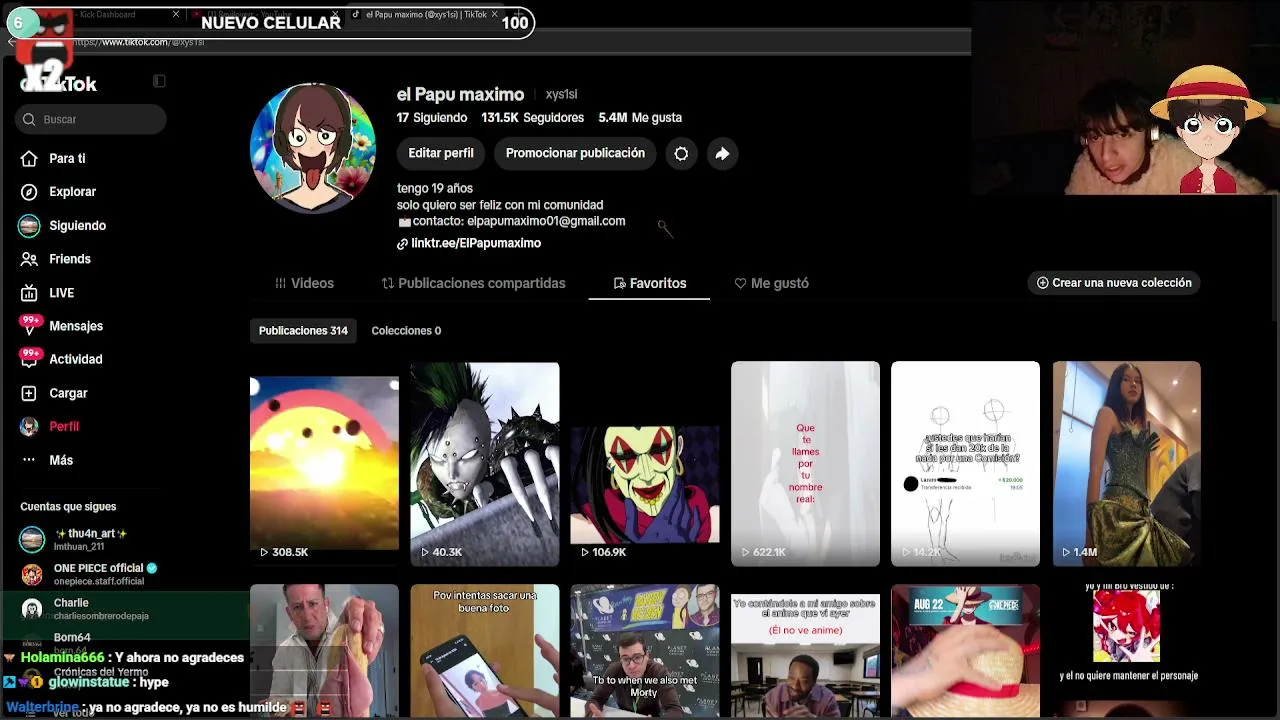Open 'Yo contándole a mi amigo' anime video
Image resolution: width=1280 pixels, height=720 pixels.
pyautogui.click(x=805, y=650)
